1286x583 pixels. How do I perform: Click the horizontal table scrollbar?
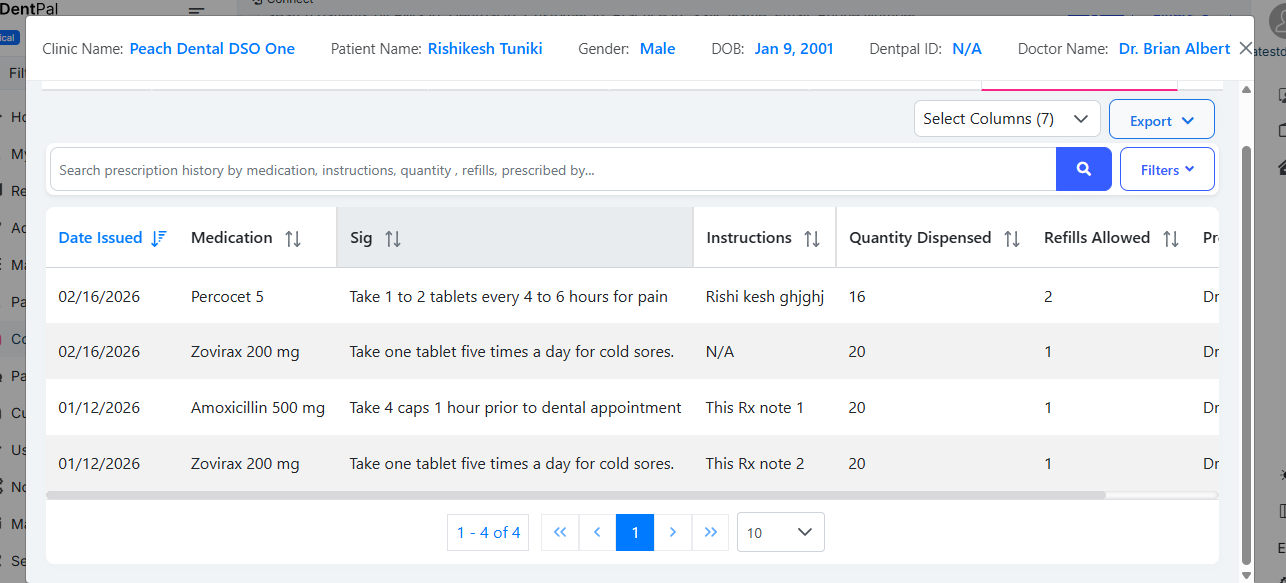tap(575, 495)
